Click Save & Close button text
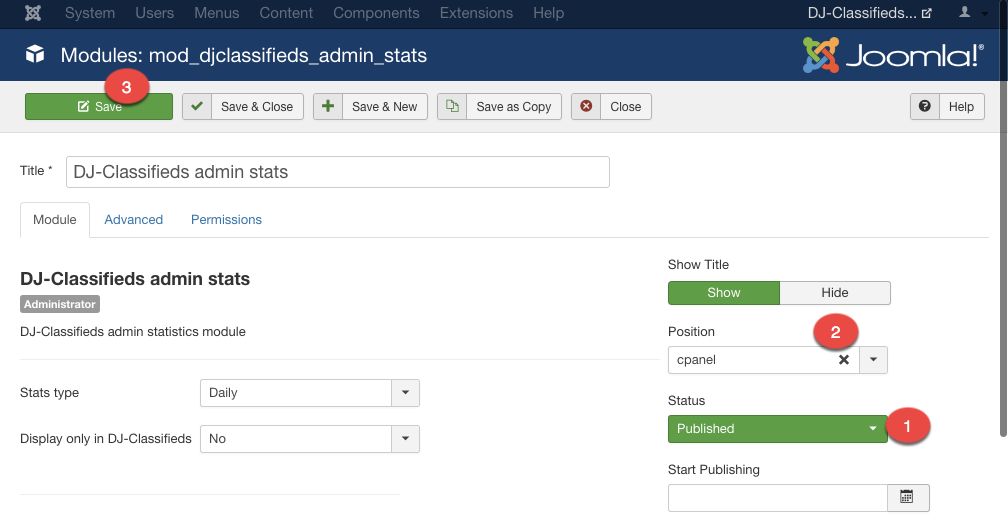The height and width of the screenshot is (527, 1008). pos(257,107)
